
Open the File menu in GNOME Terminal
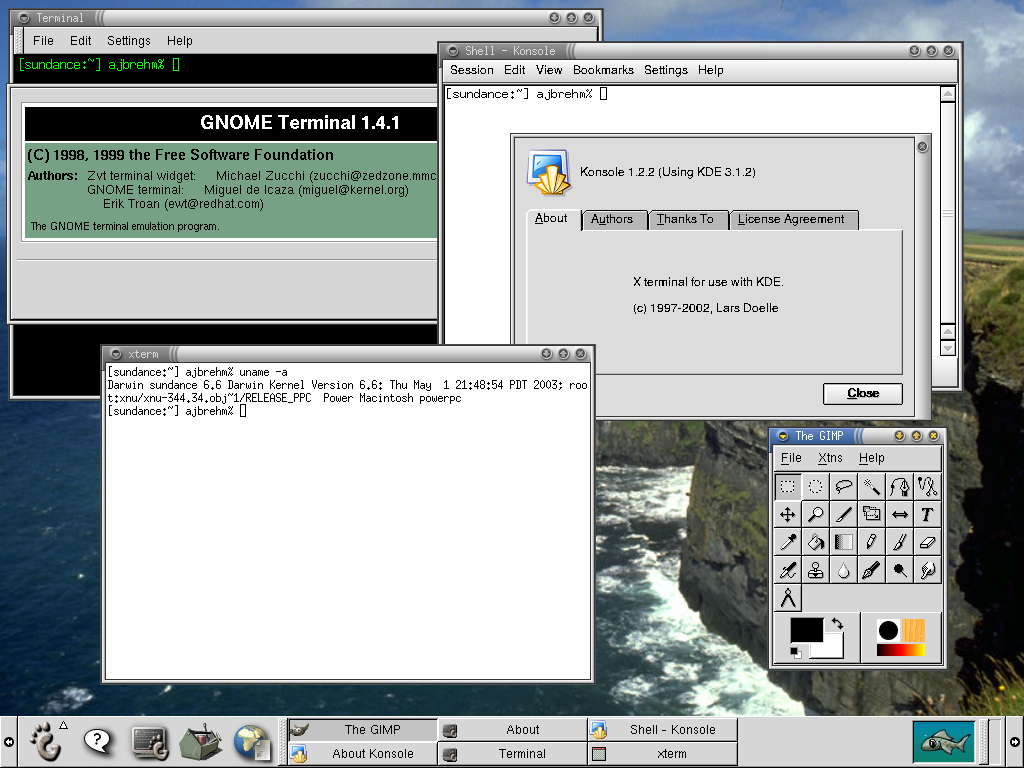tap(43, 40)
